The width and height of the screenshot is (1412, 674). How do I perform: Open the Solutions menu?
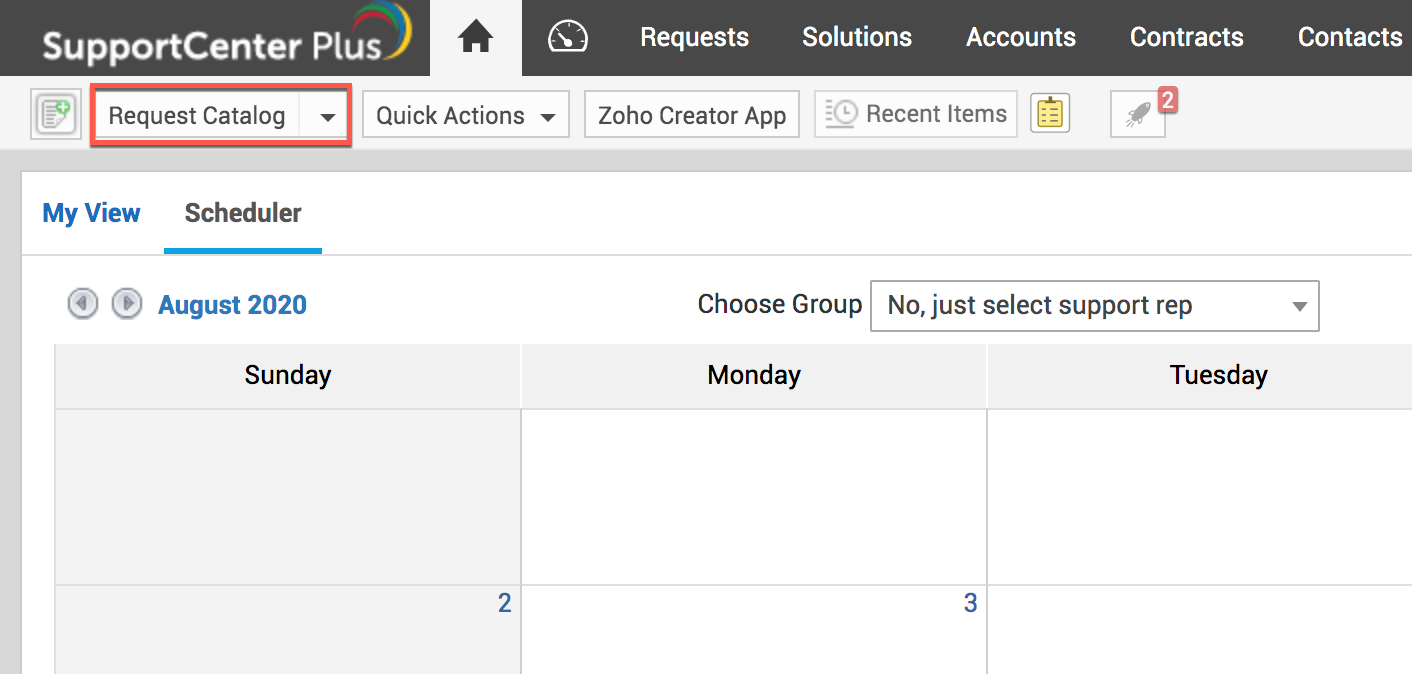coord(857,38)
